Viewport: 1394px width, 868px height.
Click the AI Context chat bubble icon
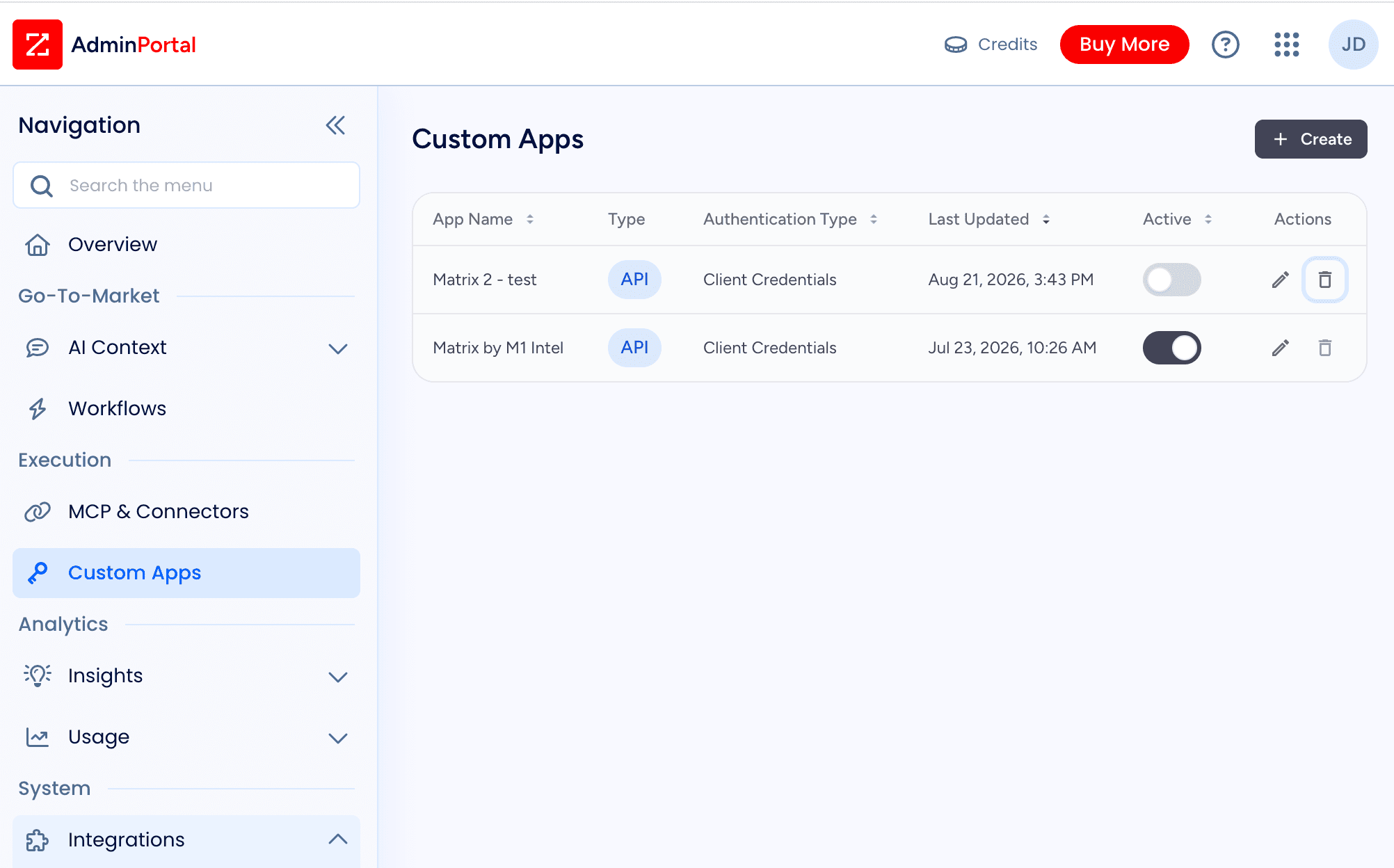pyautogui.click(x=38, y=348)
